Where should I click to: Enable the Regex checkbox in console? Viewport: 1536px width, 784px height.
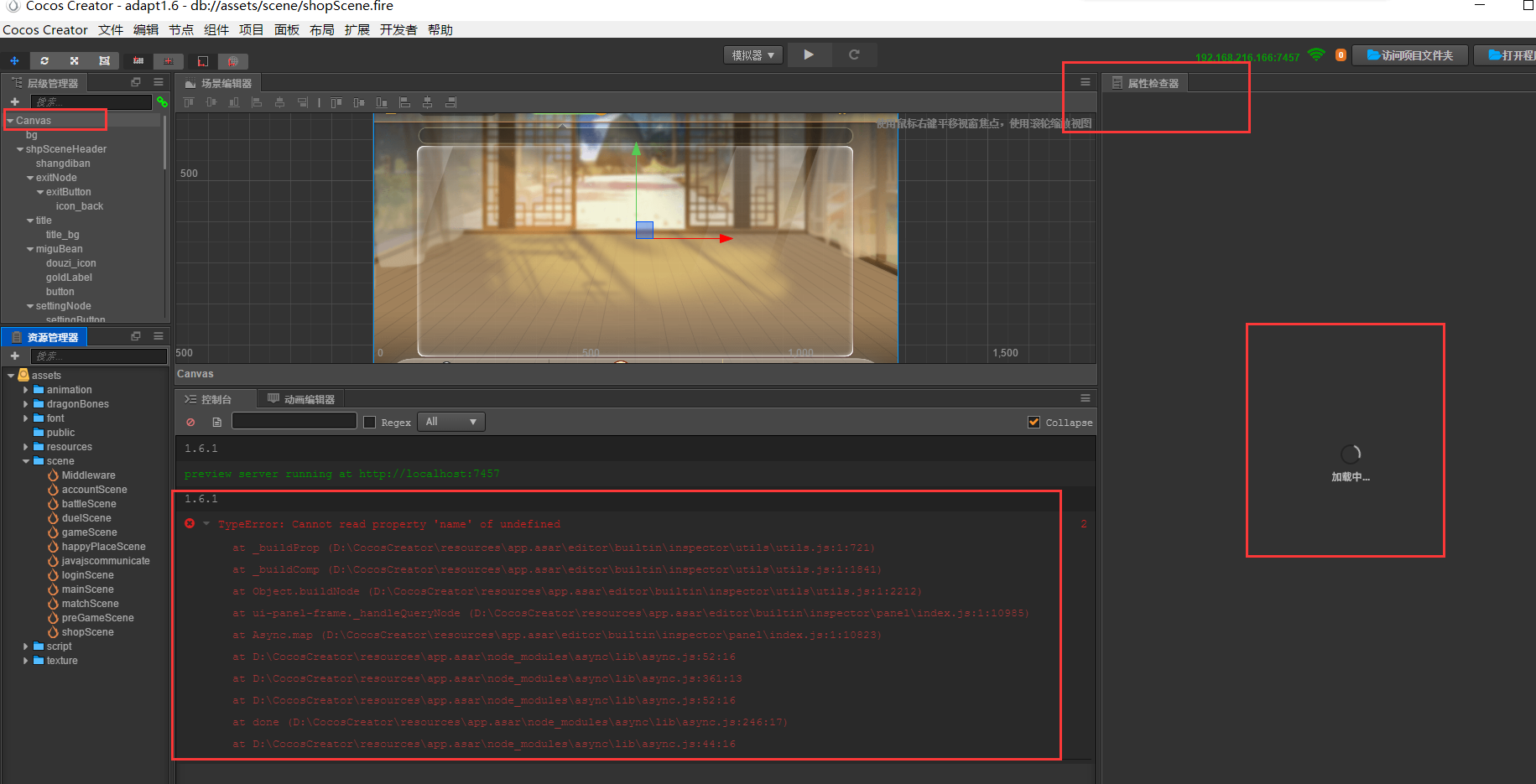coord(369,422)
